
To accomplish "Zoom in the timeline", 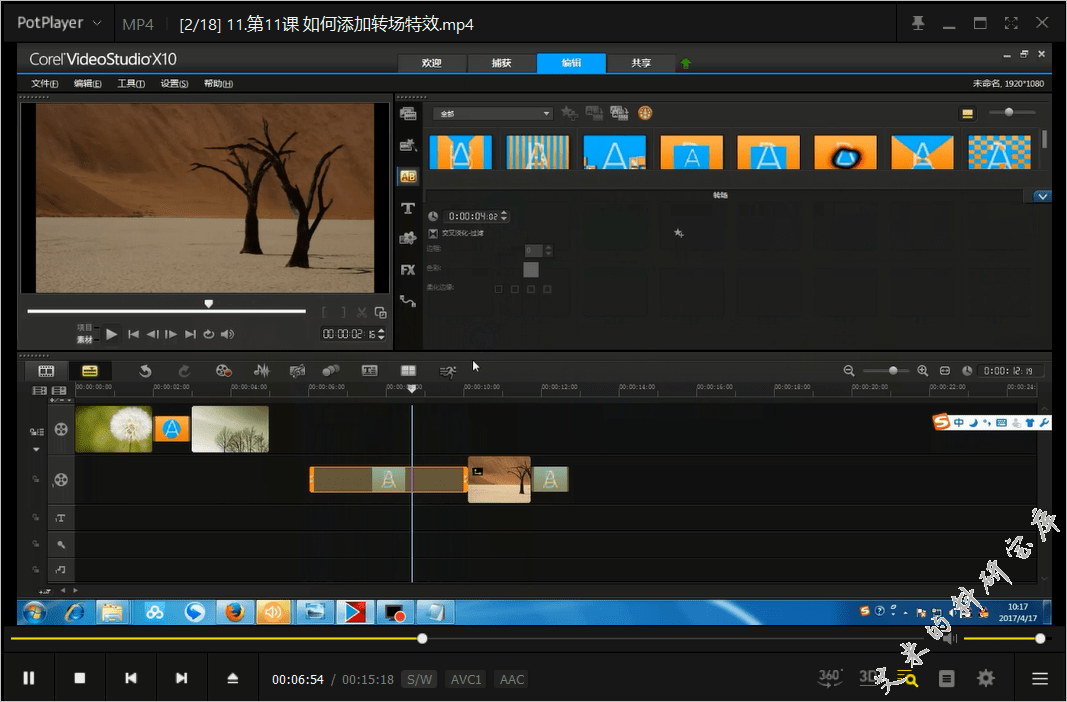I will click(x=923, y=371).
